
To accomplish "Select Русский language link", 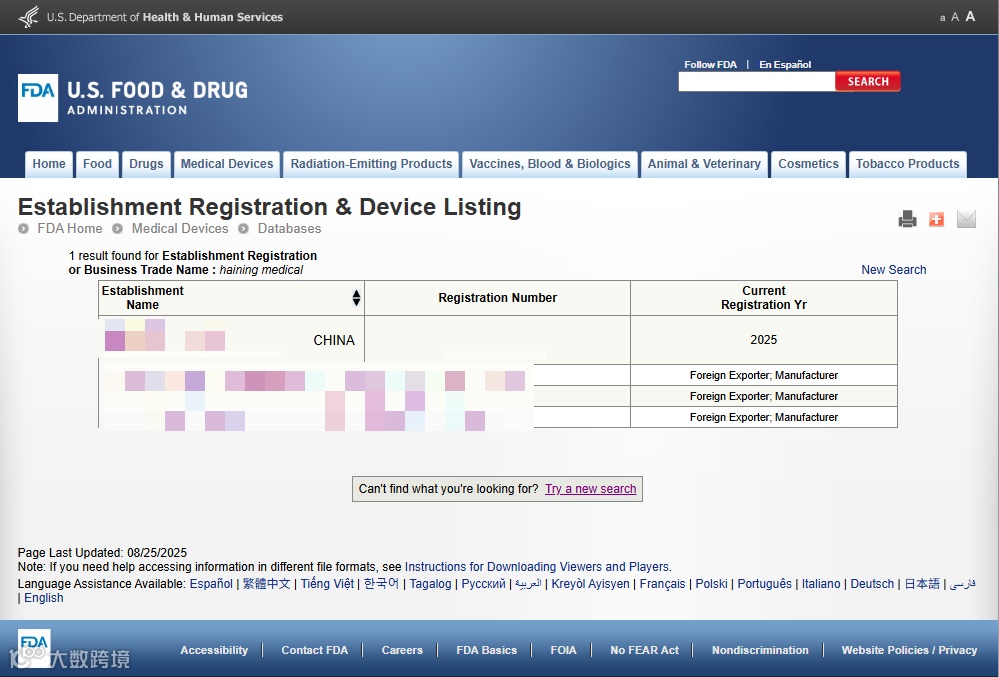I will pos(483,584).
